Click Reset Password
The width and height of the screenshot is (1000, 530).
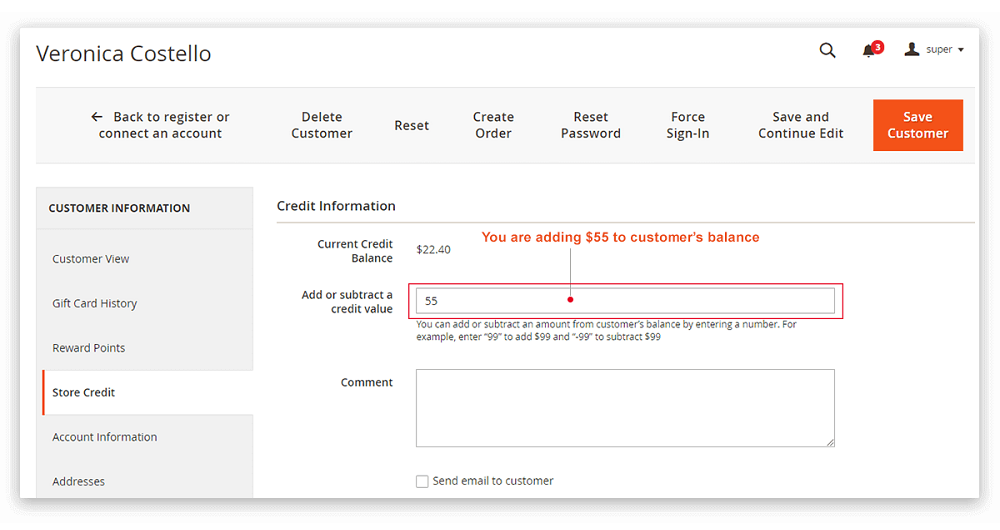click(x=590, y=125)
